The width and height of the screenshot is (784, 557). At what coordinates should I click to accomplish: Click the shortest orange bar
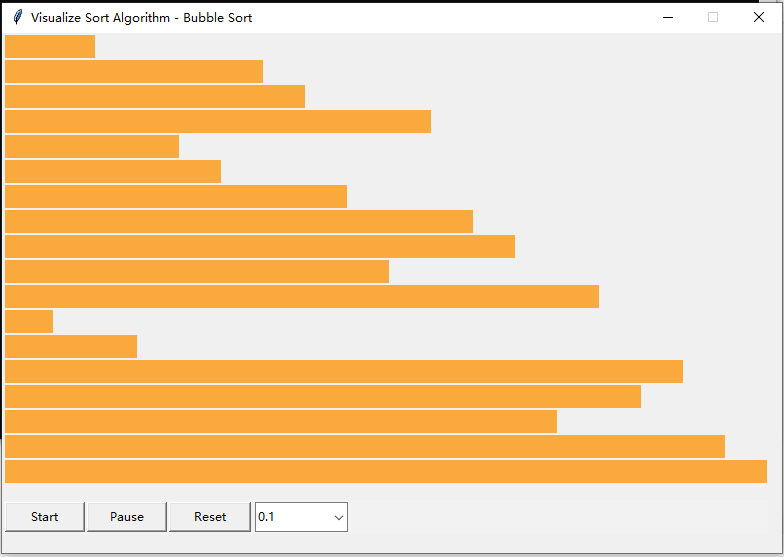(29, 322)
